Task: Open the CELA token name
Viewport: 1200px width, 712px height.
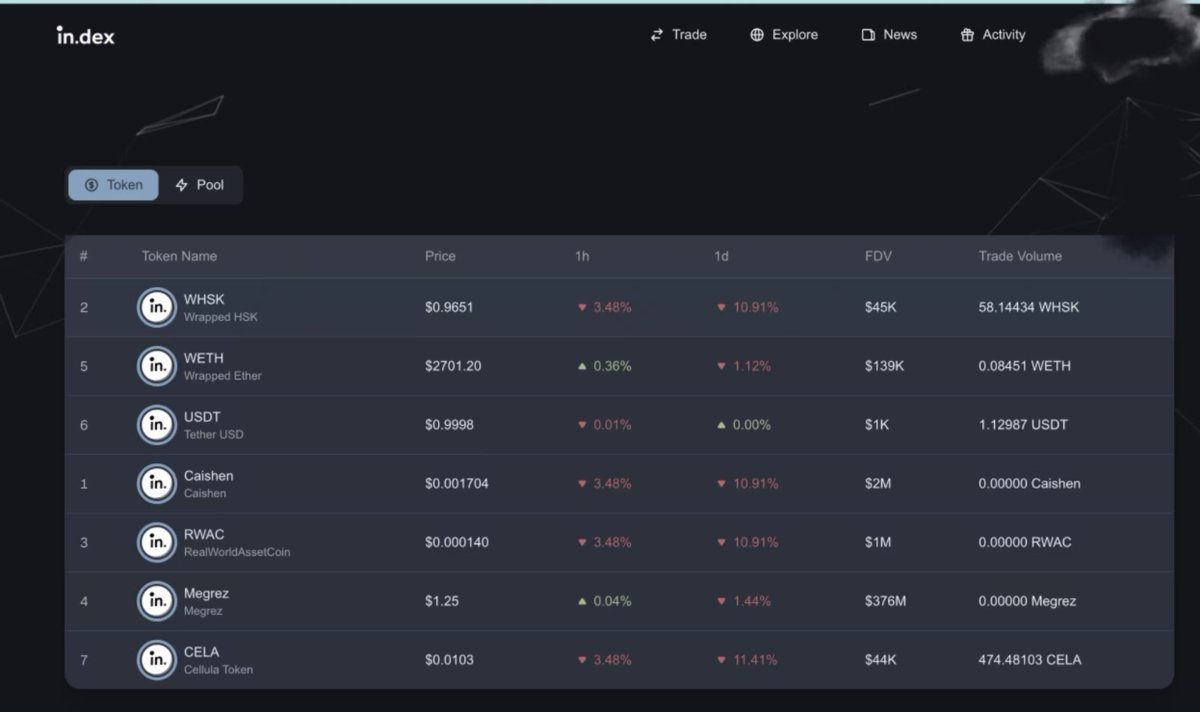Action: [x=201, y=652]
